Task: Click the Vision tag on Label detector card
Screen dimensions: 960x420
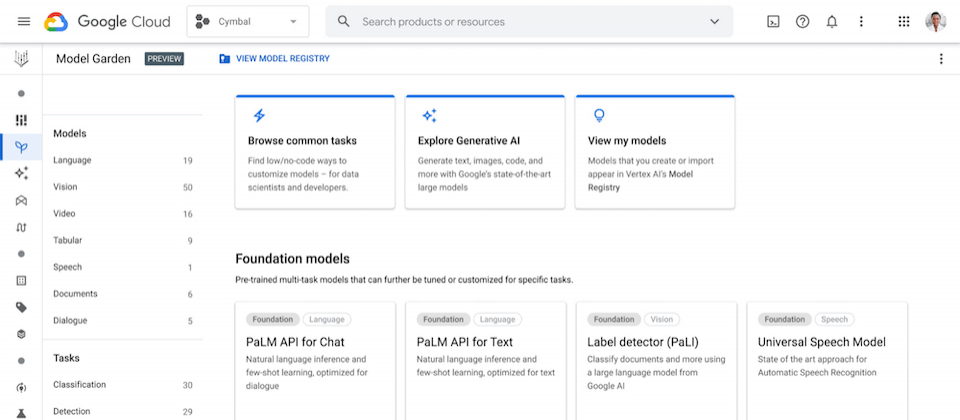Action: point(662,320)
